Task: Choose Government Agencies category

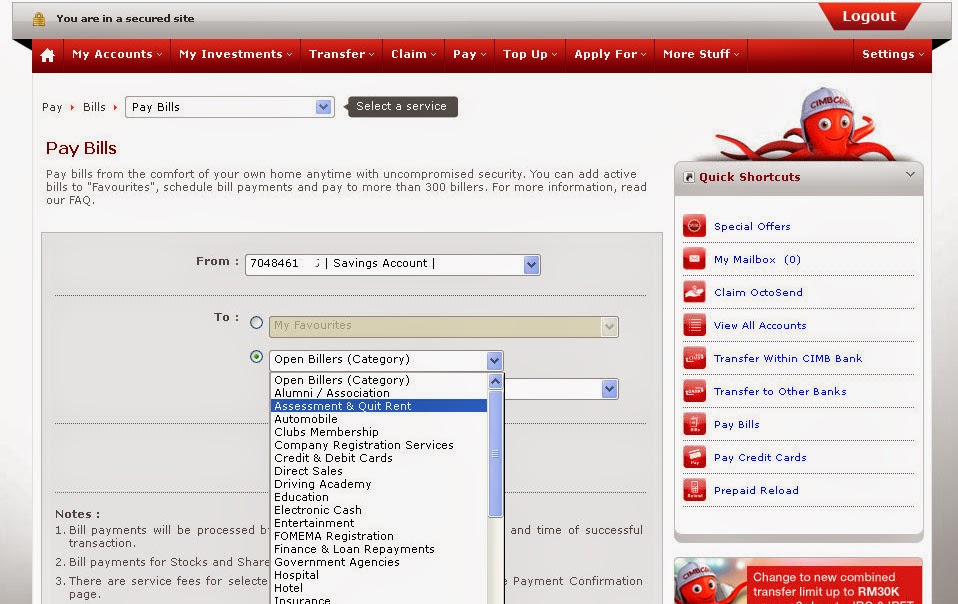Action: (x=379, y=562)
